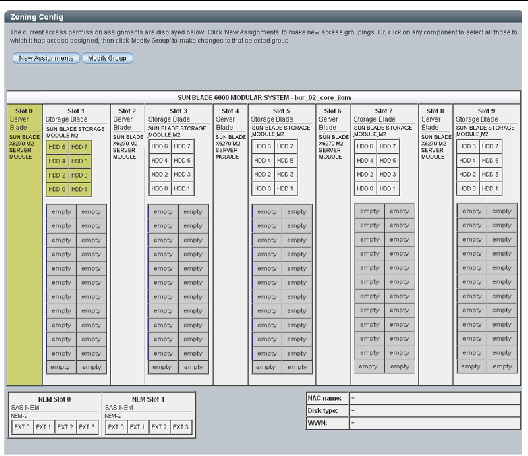Click the New Assignments button
Screen dimensions: 528x456
[x=46, y=58]
